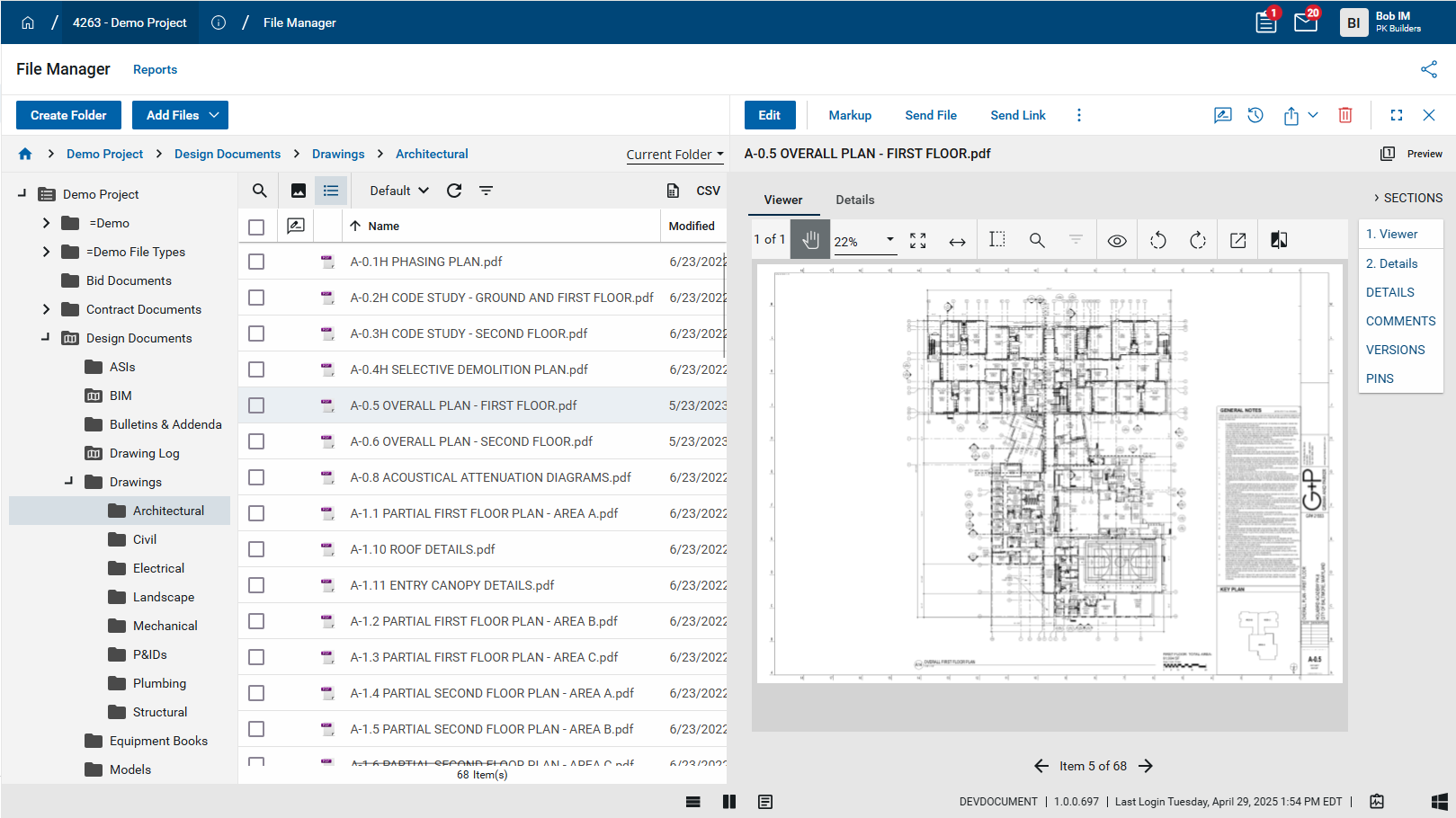The width and height of the screenshot is (1456, 818).
Task: Switch file list to thumbnail image view
Action: pos(299,191)
